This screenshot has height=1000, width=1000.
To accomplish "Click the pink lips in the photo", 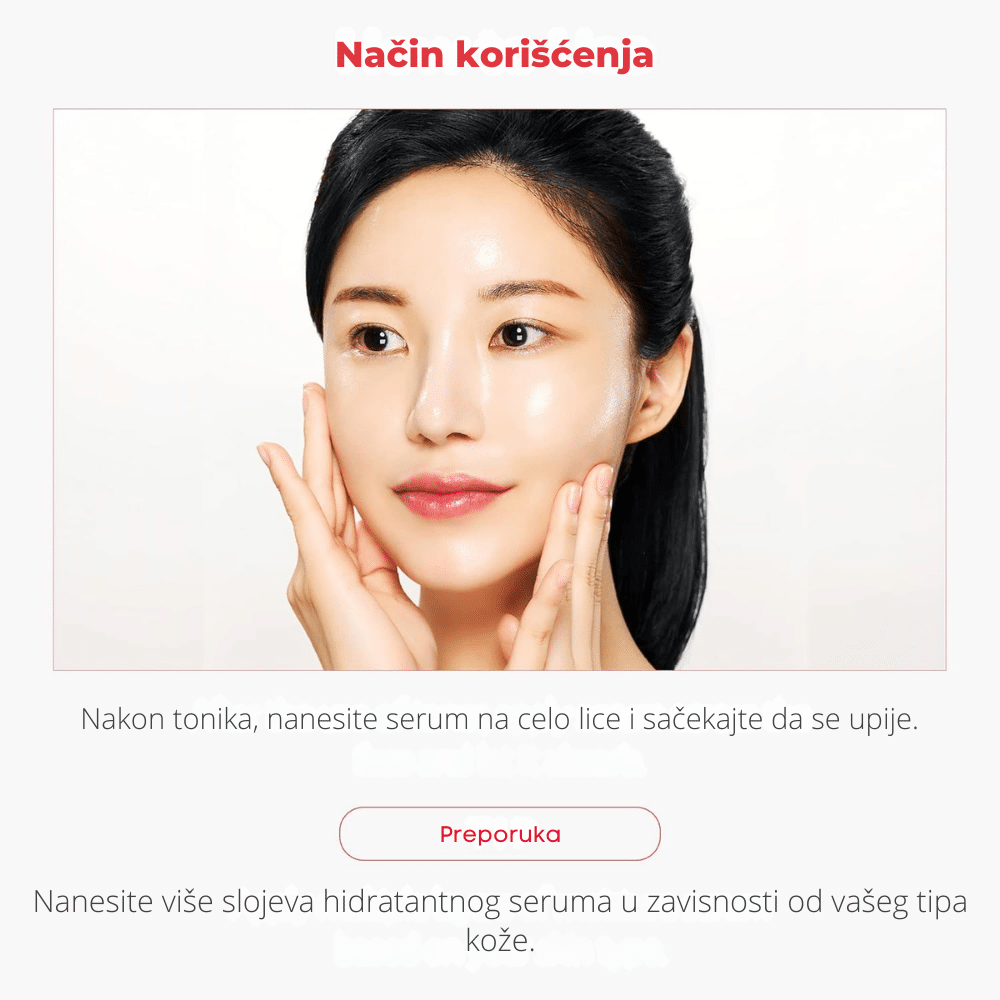I will [450, 494].
